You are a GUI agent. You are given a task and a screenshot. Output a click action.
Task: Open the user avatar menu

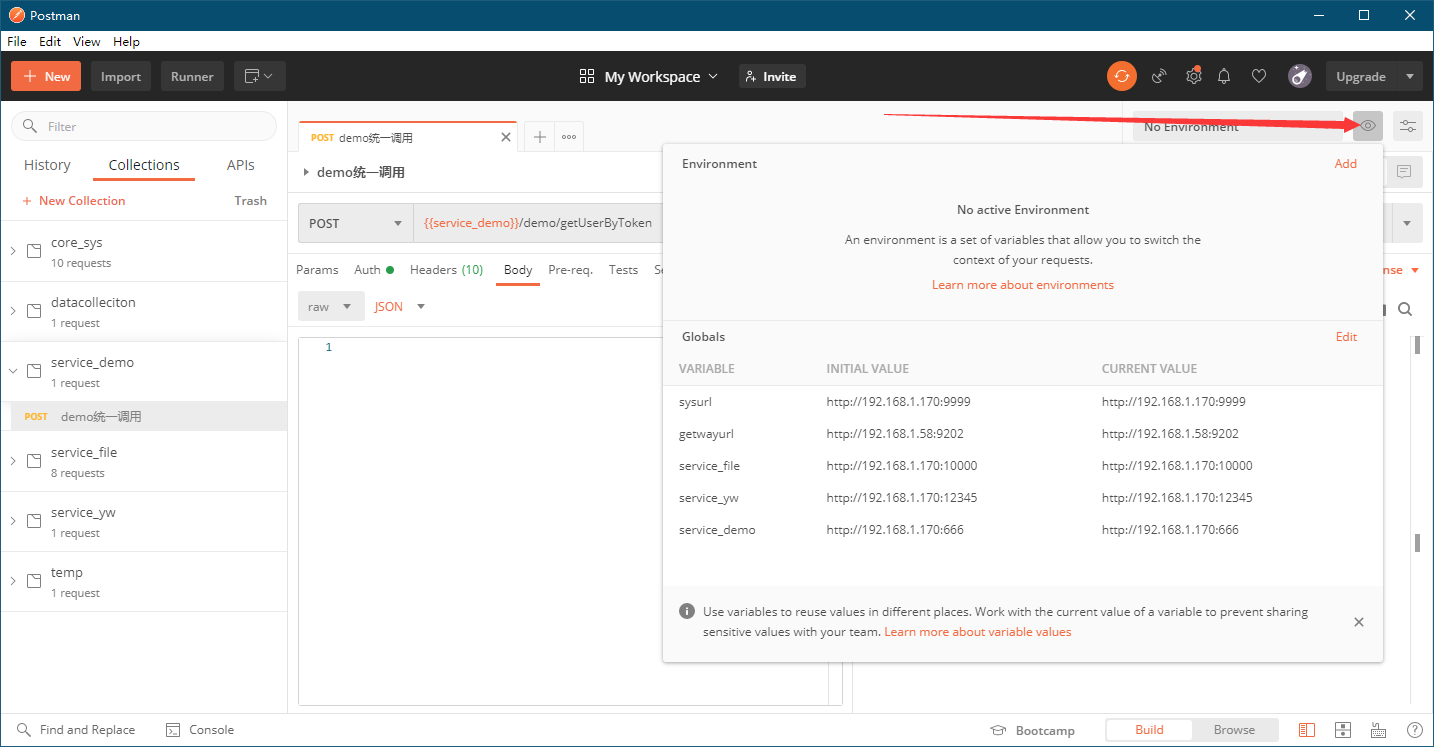click(x=1299, y=76)
